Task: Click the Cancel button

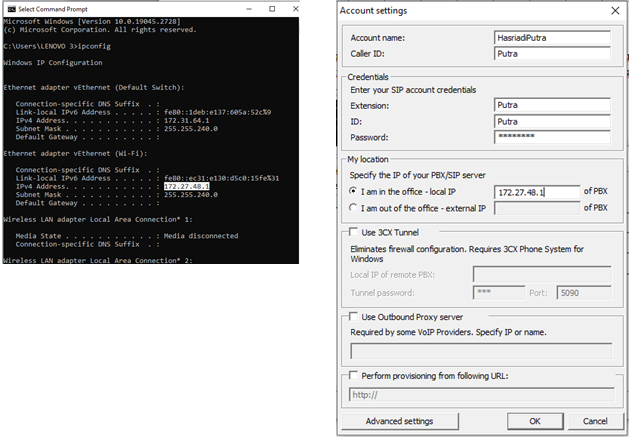Action: (595, 421)
